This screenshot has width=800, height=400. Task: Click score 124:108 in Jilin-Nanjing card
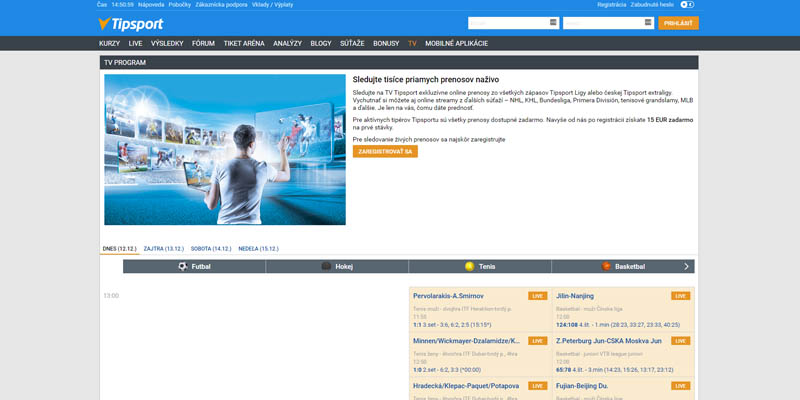tap(567, 324)
